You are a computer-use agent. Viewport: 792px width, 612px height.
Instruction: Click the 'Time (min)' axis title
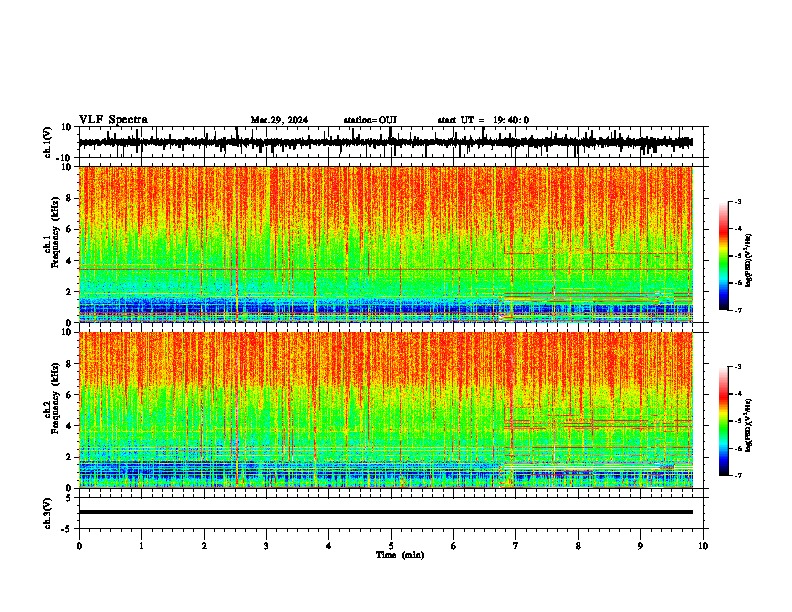coord(400,555)
